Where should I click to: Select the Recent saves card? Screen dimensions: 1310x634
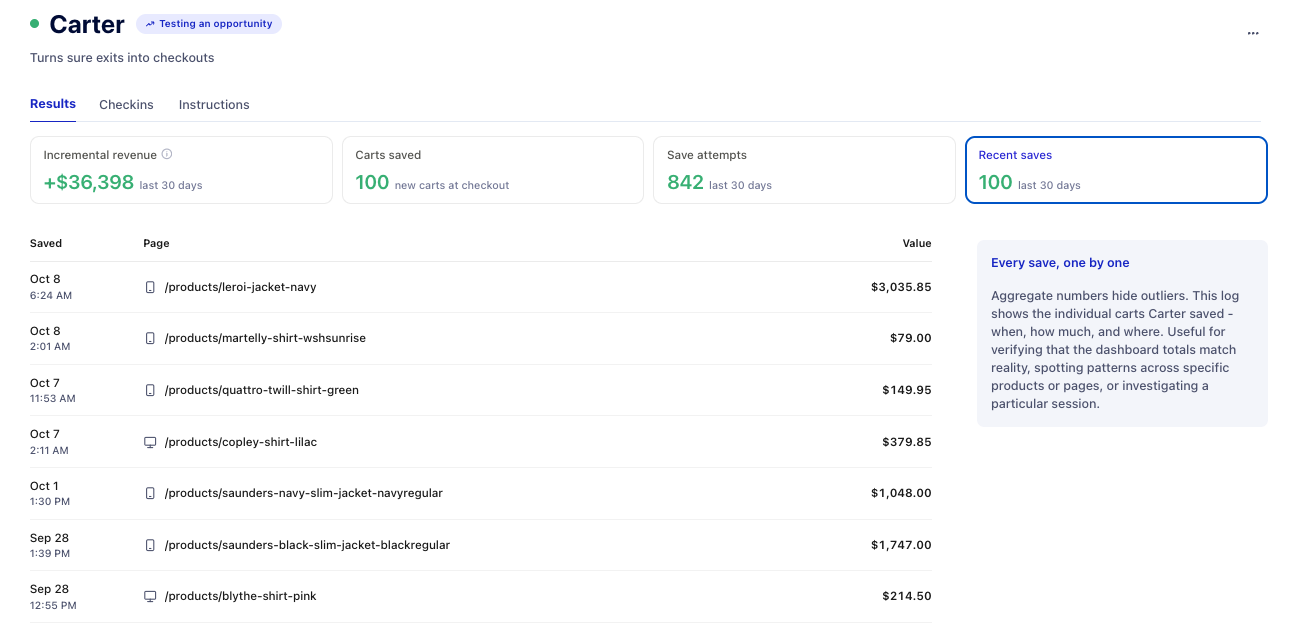pyautogui.click(x=1116, y=170)
